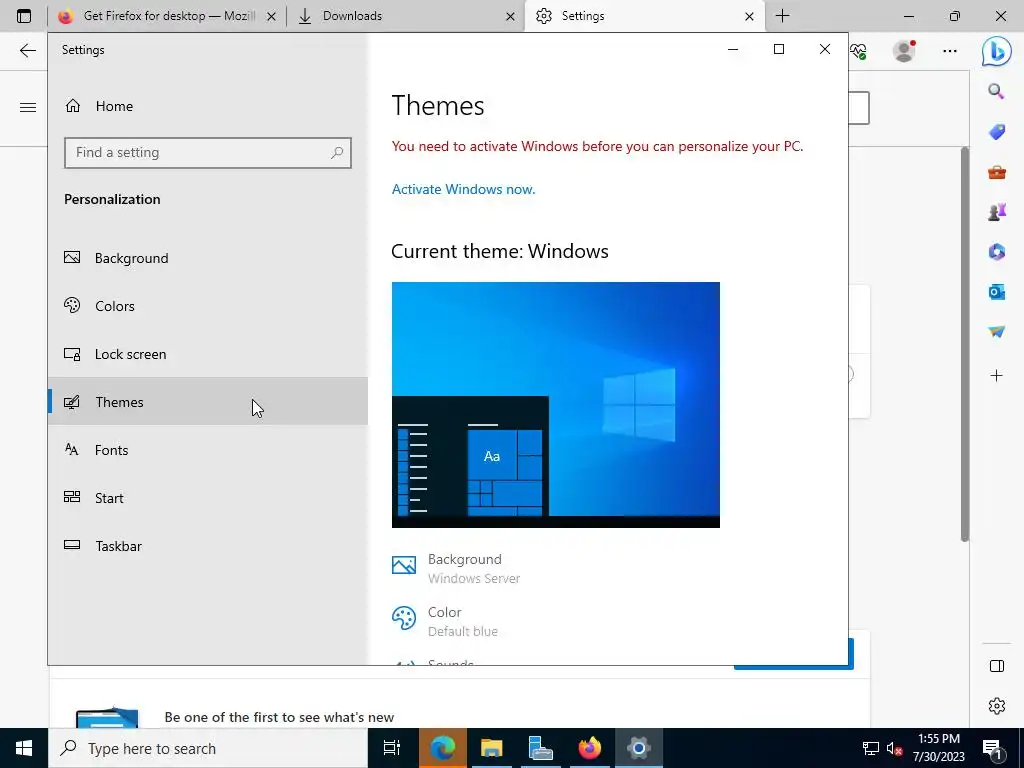Open Edge browser essentials heart icon
1024x768 pixels.
[859, 51]
